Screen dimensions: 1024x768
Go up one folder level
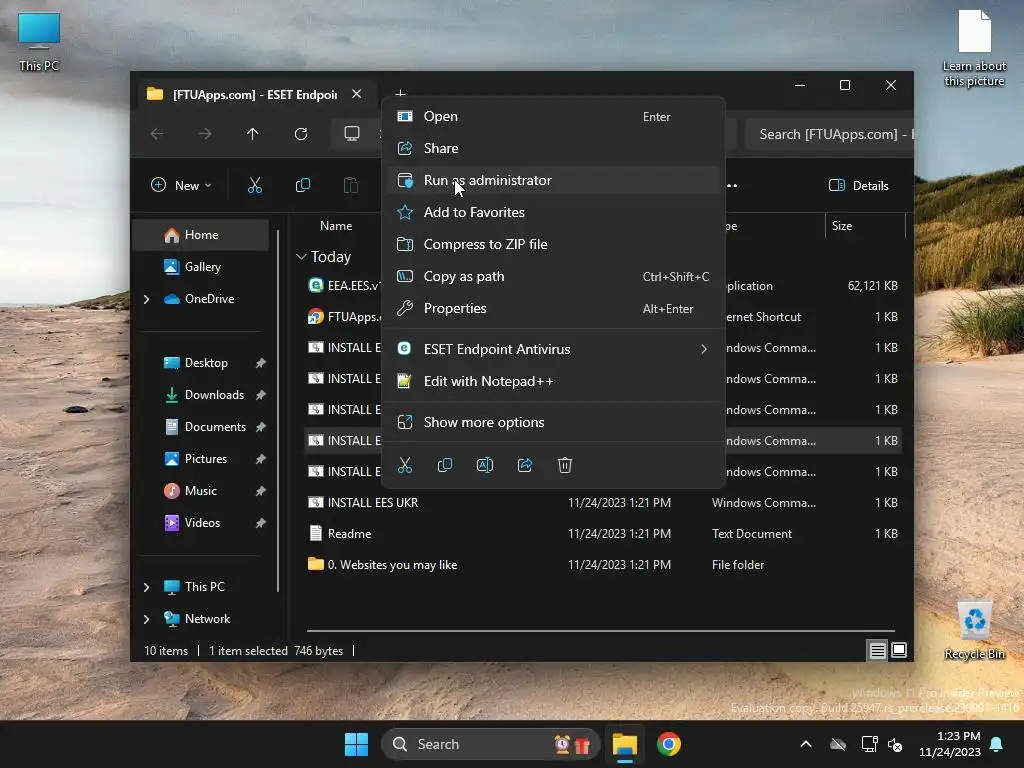[x=253, y=134]
